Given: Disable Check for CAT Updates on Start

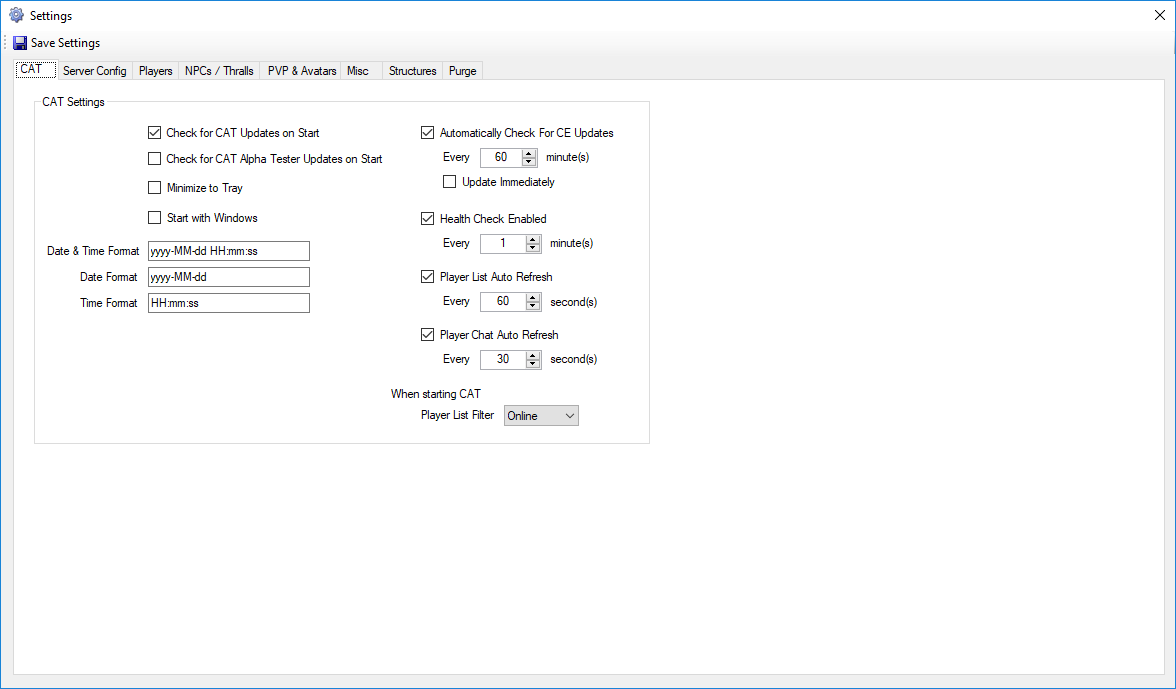Looking at the screenshot, I should tap(154, 132).
